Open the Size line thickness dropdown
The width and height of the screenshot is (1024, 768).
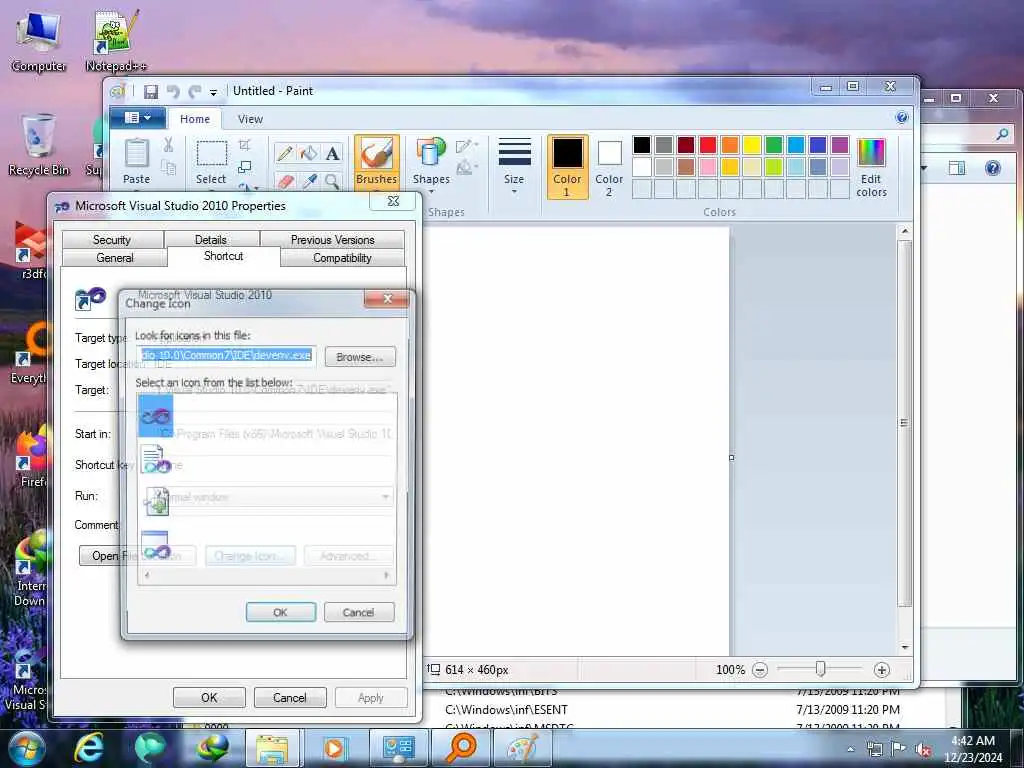coord(514,165)
